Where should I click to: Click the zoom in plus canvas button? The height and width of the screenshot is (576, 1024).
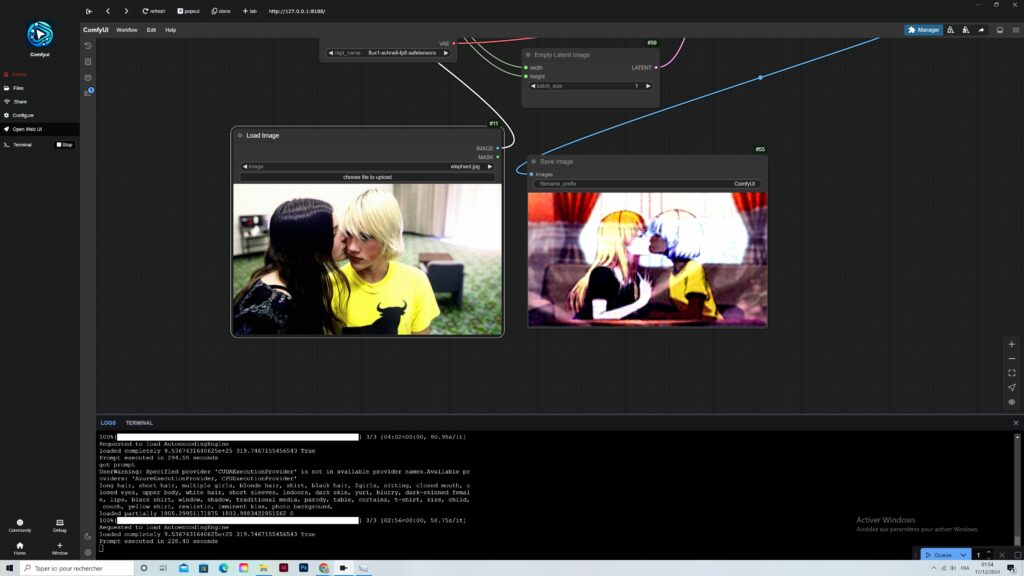(1011, 344)
